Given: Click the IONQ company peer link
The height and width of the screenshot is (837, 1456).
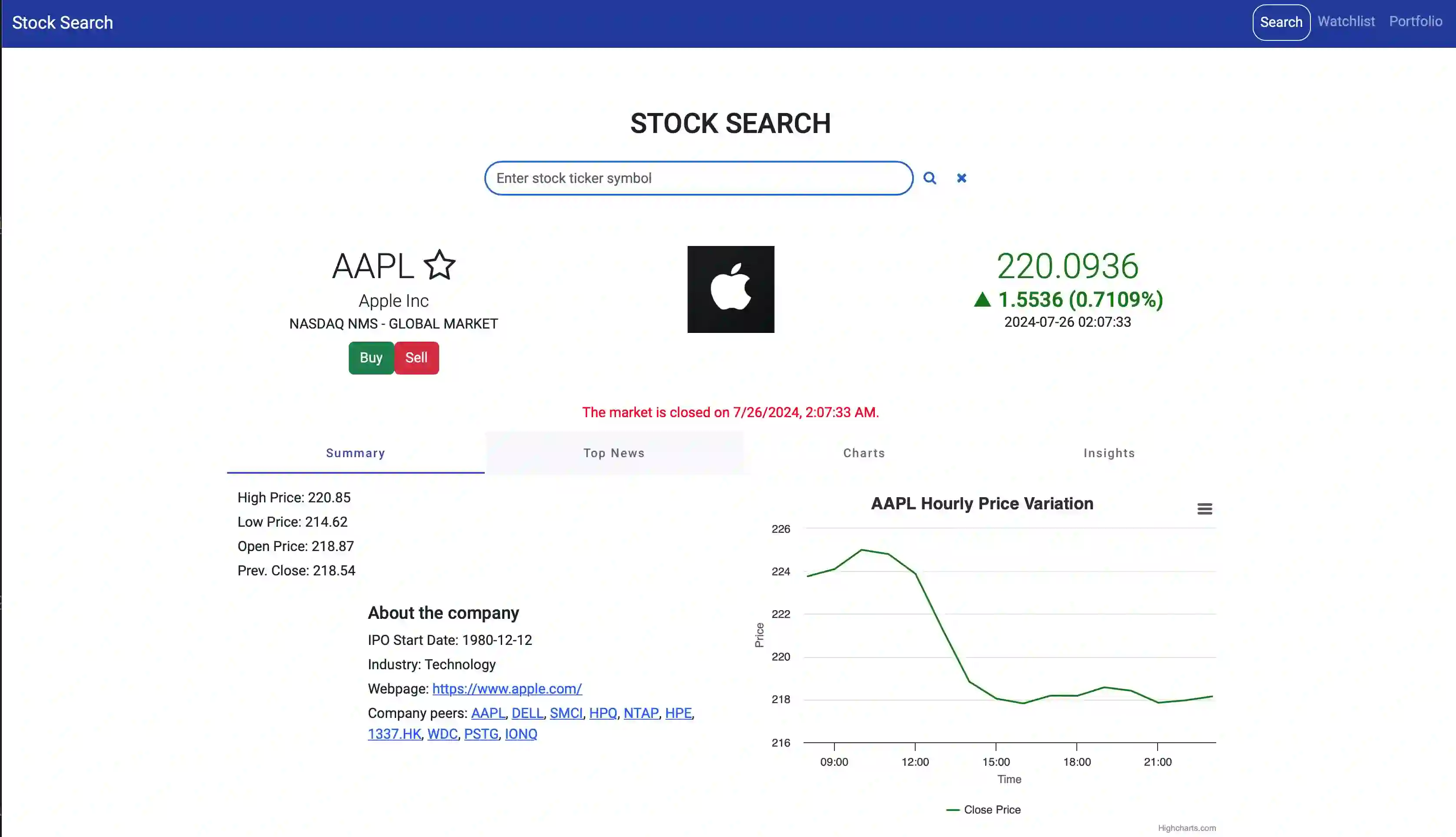Looking at the screenshot, I should 520,734.
